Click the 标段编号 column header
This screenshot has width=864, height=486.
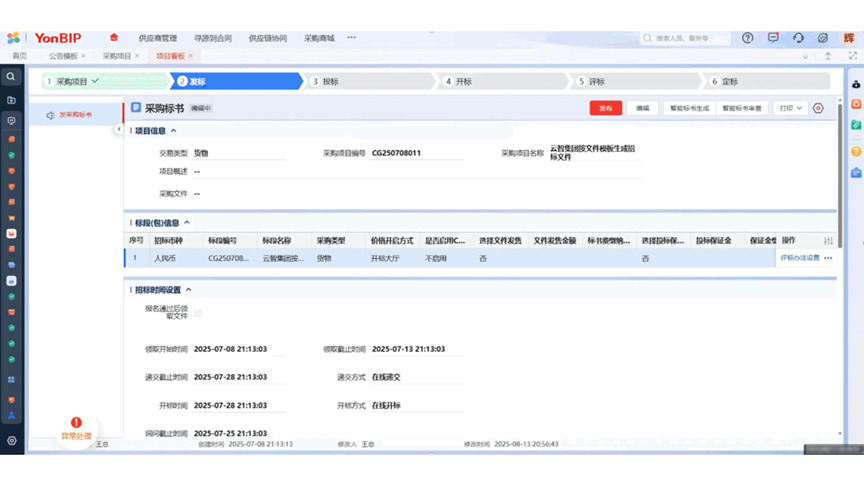[x=223, y=240]
